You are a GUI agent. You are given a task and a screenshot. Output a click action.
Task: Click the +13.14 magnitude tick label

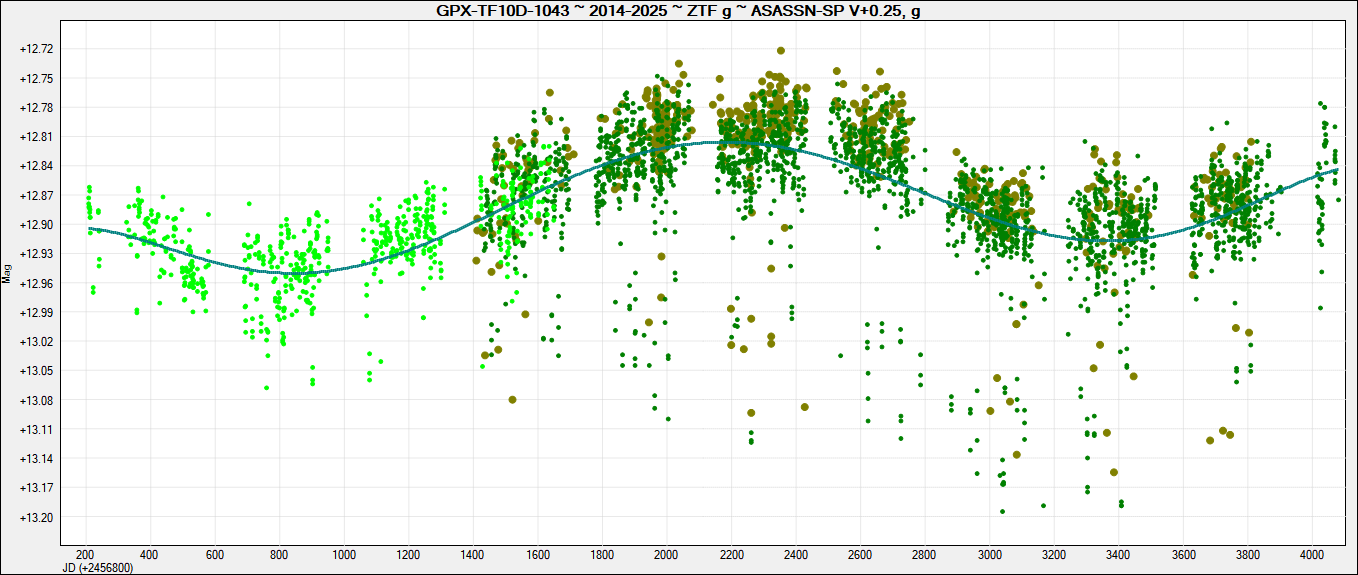(x=37, y=459)
